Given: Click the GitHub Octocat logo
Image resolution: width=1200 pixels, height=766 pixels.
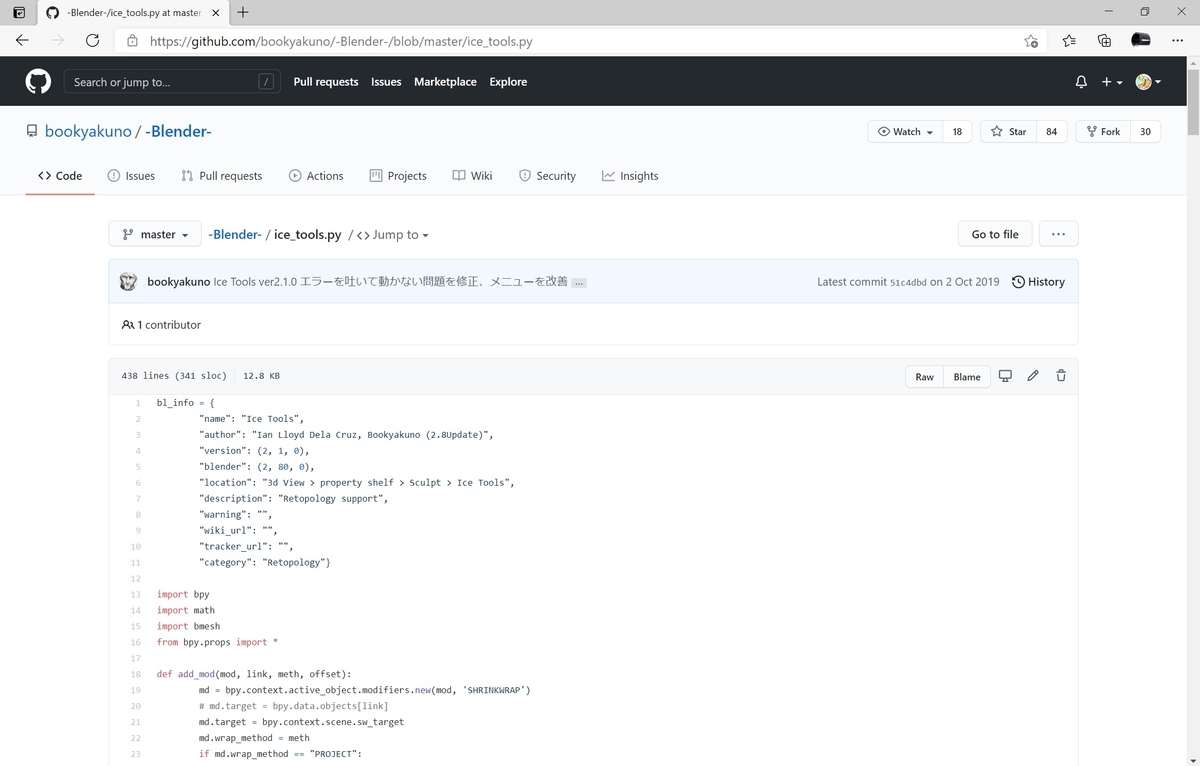Looking at the screenshot, I should coord(38,82).
